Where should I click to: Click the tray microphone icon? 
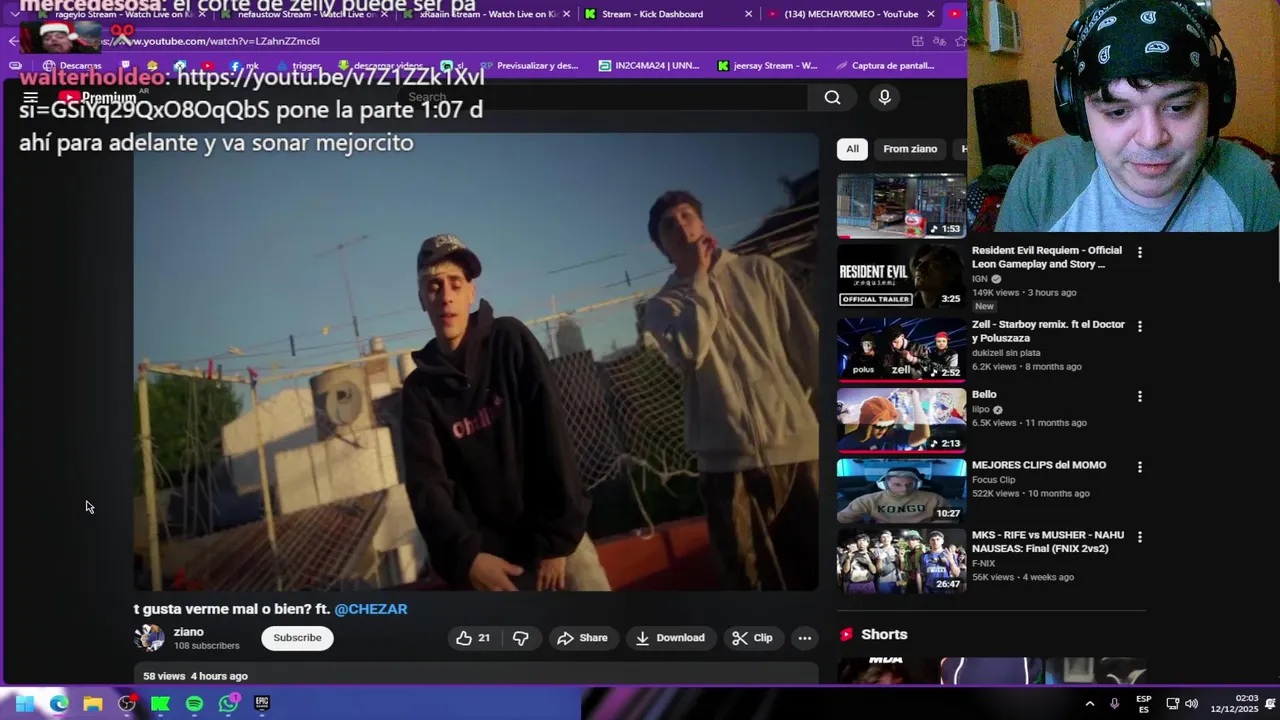pyautogui.click(x=1114, y=704)
